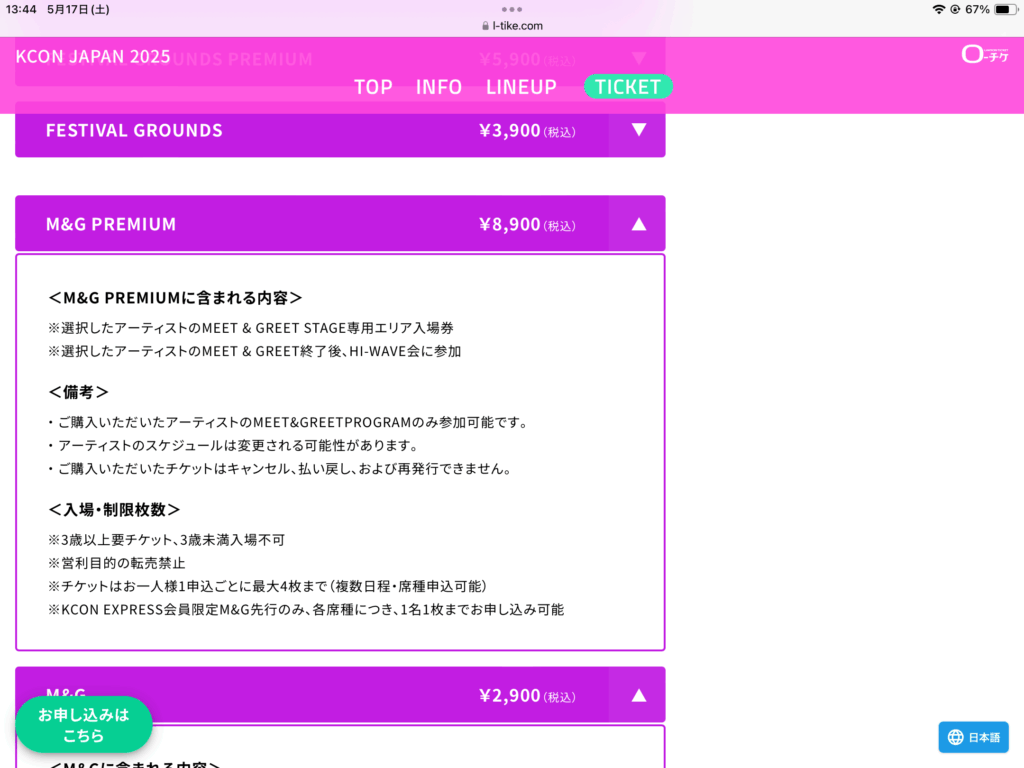The width and height of the screenshot is (1024, 768).
Task: Open the L-tike logo link
Action: [x=985, y=54]
